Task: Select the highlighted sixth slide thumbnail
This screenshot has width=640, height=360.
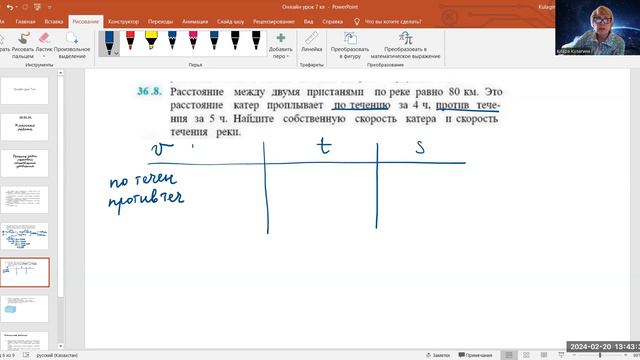Action: [x=24, y=272]
